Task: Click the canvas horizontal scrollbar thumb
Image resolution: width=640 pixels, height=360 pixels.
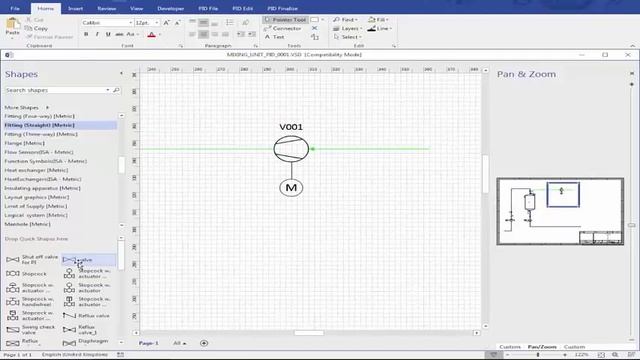Action: [309, 333]
